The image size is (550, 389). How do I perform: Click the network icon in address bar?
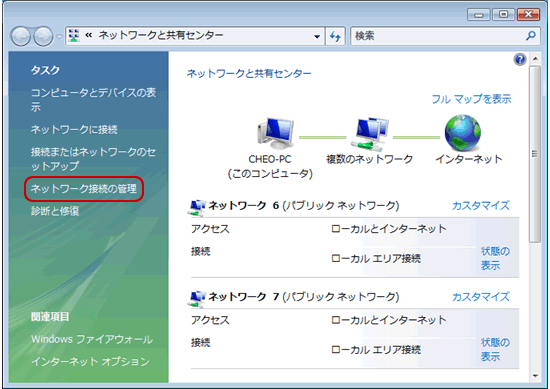pos(74,35)
